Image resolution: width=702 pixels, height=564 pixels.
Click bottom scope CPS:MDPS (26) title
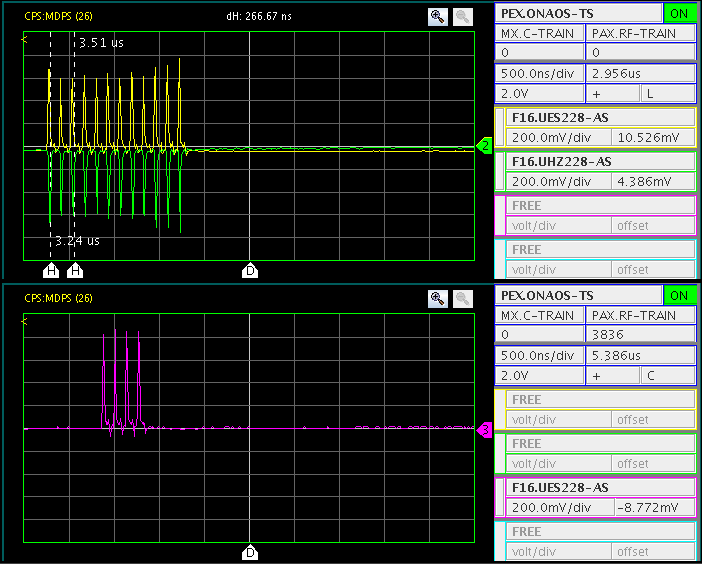[59, 298]
